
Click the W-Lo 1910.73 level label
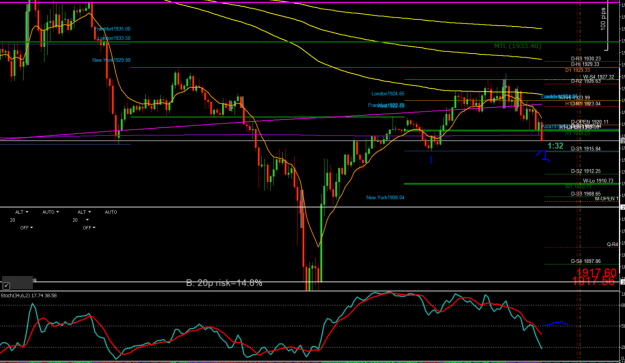coord(598,181)
